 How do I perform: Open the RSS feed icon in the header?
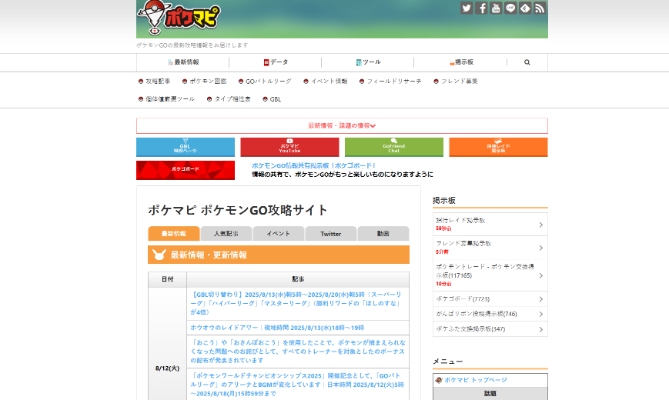(540, 8)
